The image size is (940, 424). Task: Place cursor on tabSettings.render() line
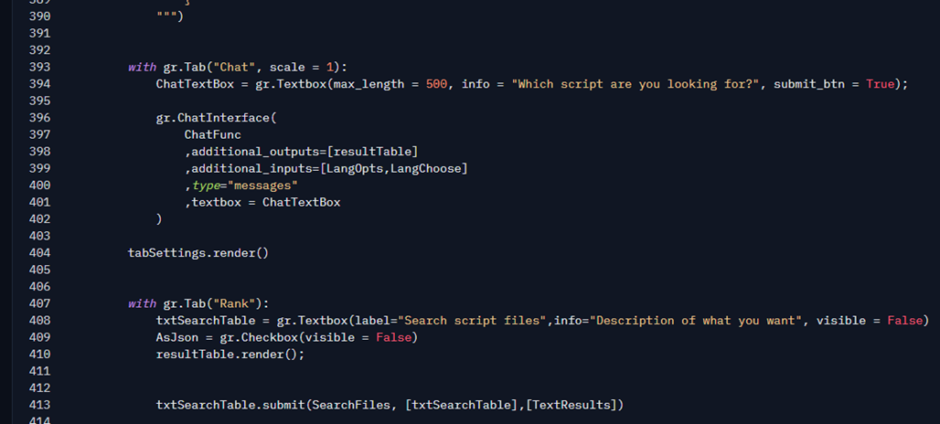(x=198, y=253)
